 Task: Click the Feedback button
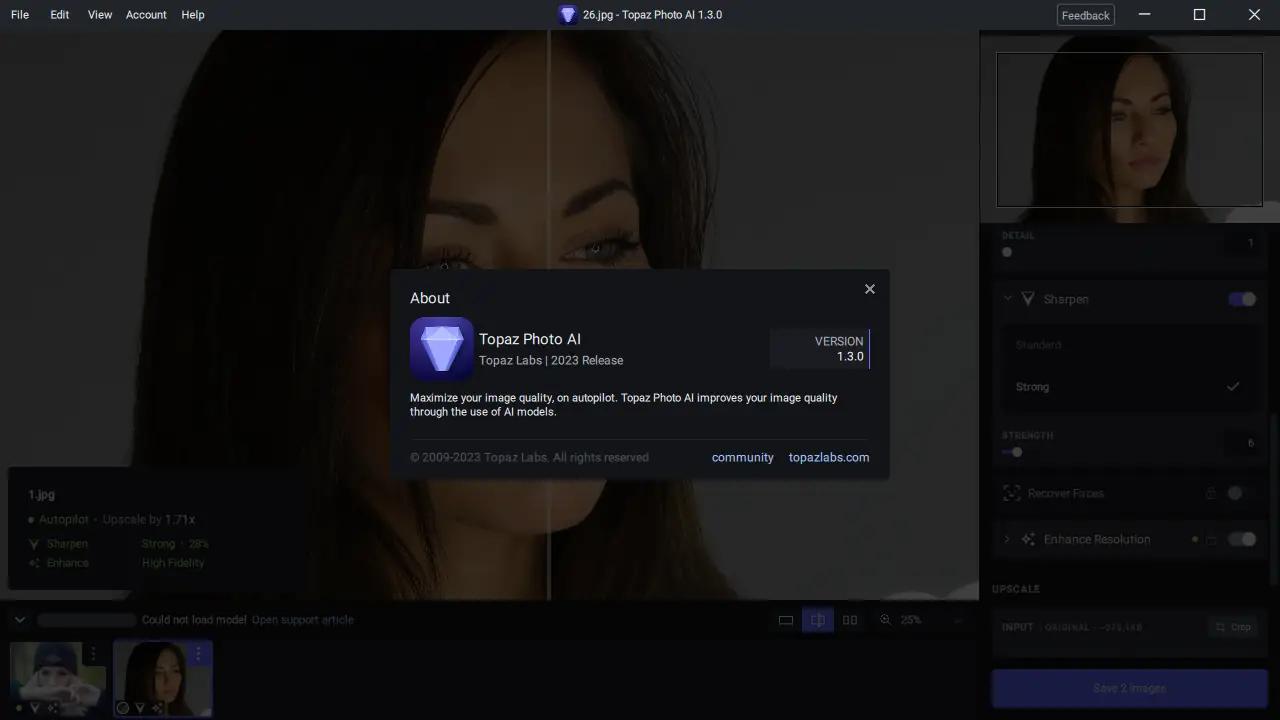click(x=1086, y=15)
